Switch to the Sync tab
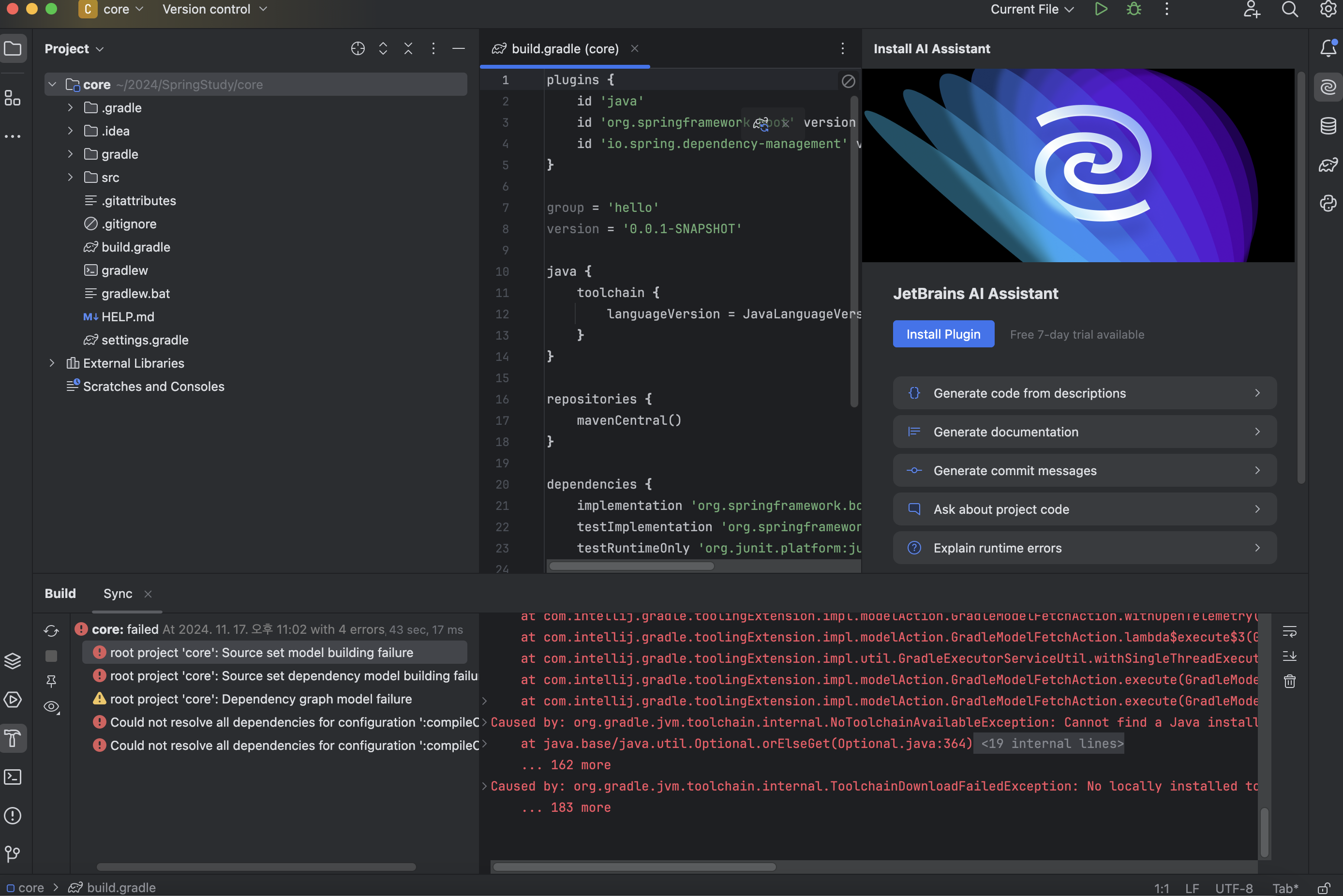The width and height of the screenshot is (1343, 896). click(x=118, y=594)
